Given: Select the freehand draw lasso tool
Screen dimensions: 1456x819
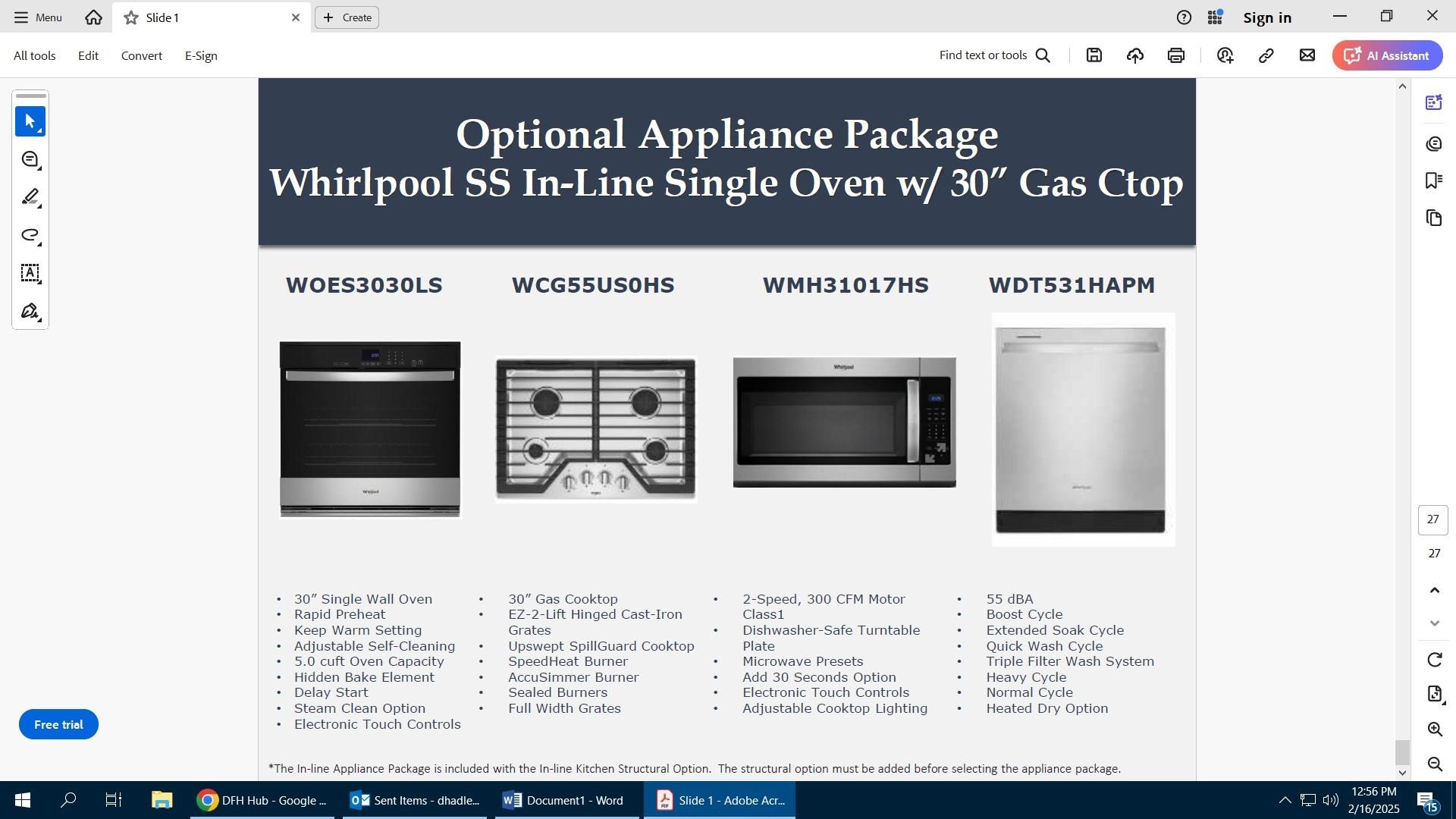Looking at the screenshot, I should click(x=30, y=235).
